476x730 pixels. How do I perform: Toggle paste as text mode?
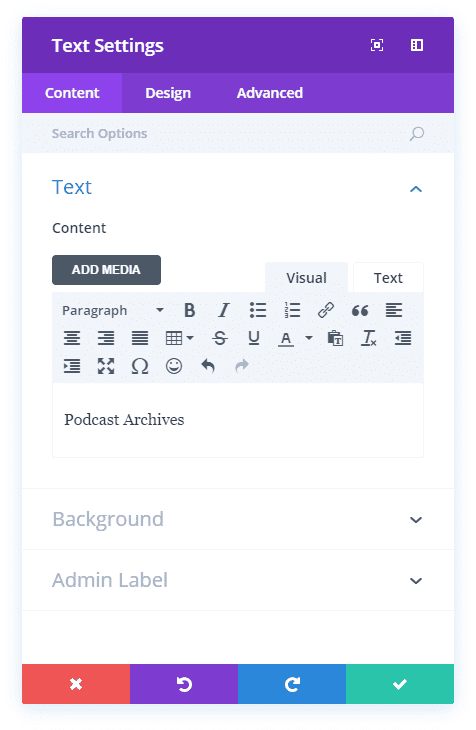pos(335,338)
